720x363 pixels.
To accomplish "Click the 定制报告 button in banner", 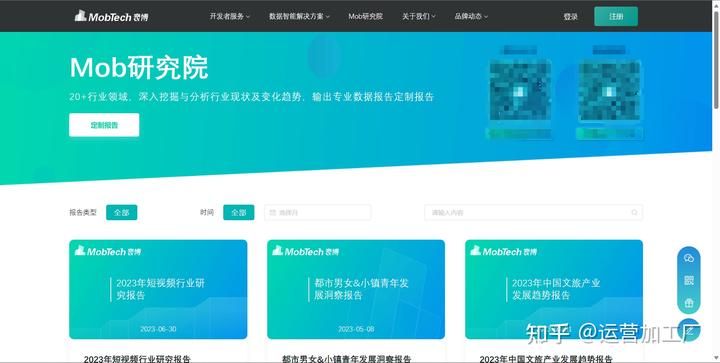I will point(104,125).
